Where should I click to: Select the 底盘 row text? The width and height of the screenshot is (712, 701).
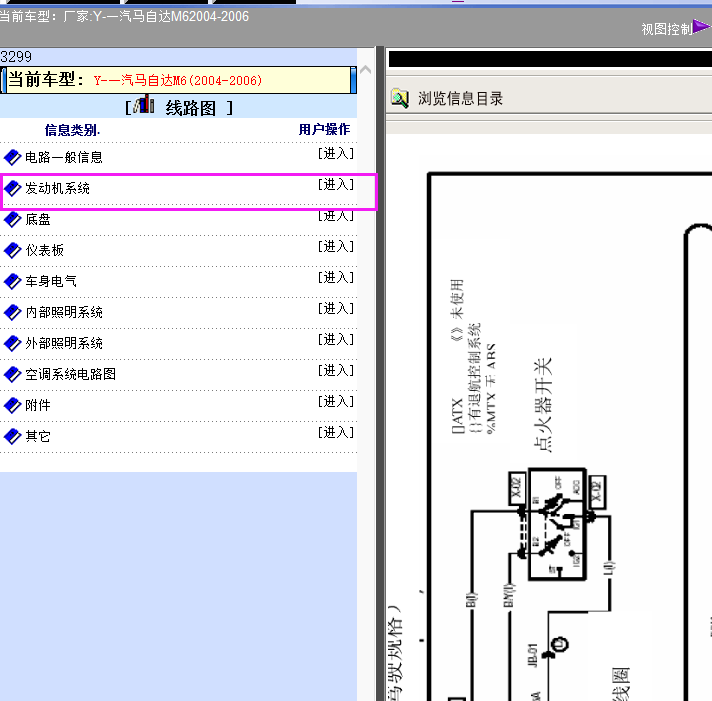click(x=38, y=220)
